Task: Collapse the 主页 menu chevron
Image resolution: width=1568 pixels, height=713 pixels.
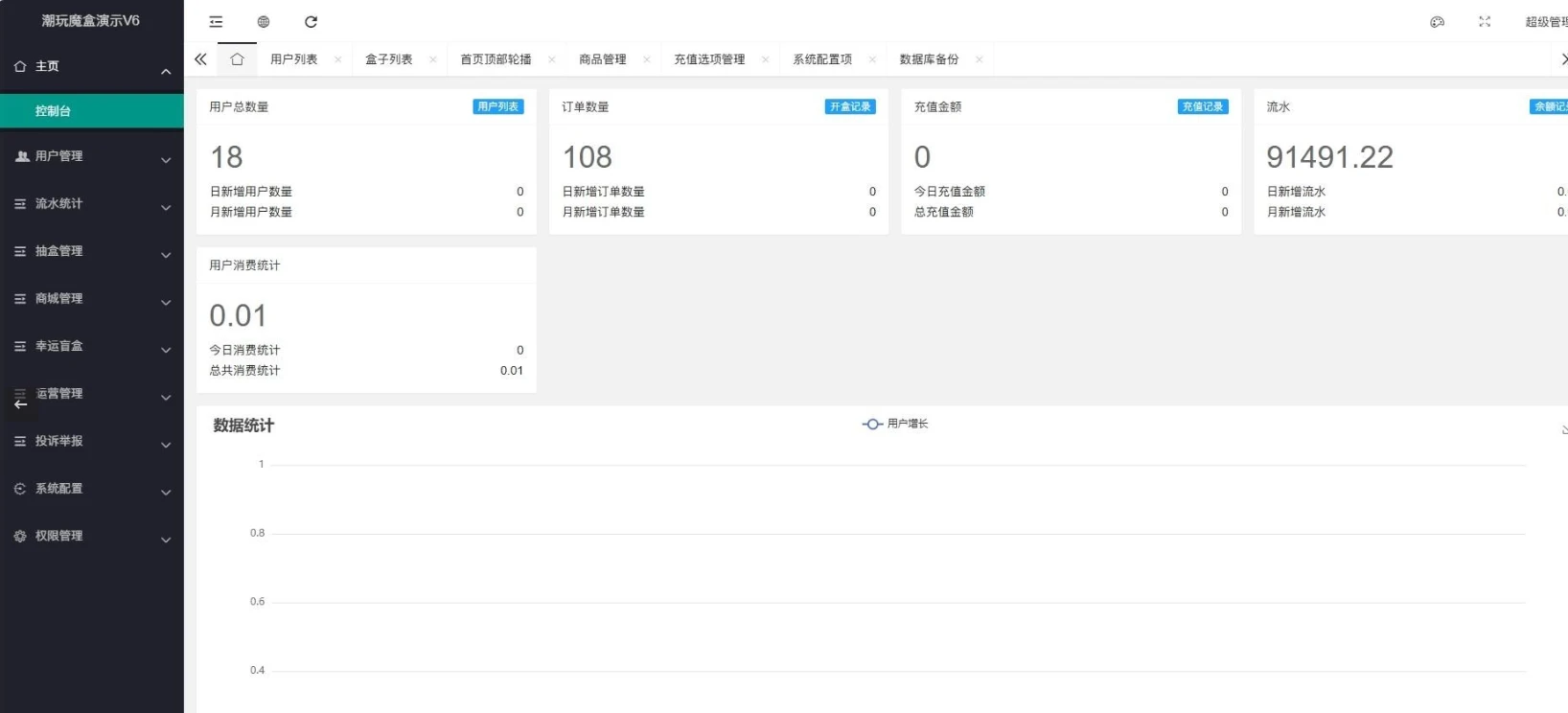Action: point(166,71)
